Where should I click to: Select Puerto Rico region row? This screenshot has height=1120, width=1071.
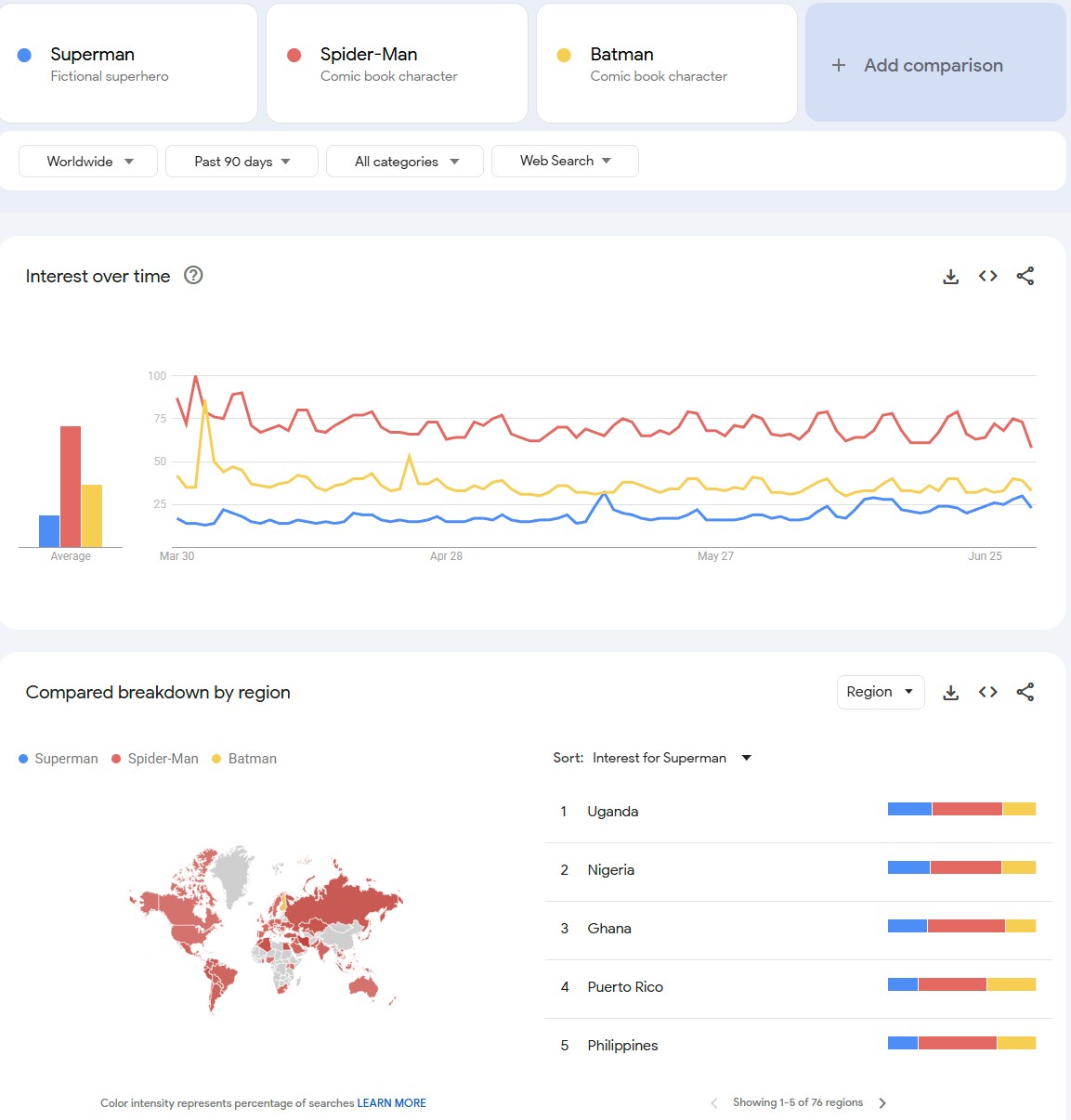point(799,987)
